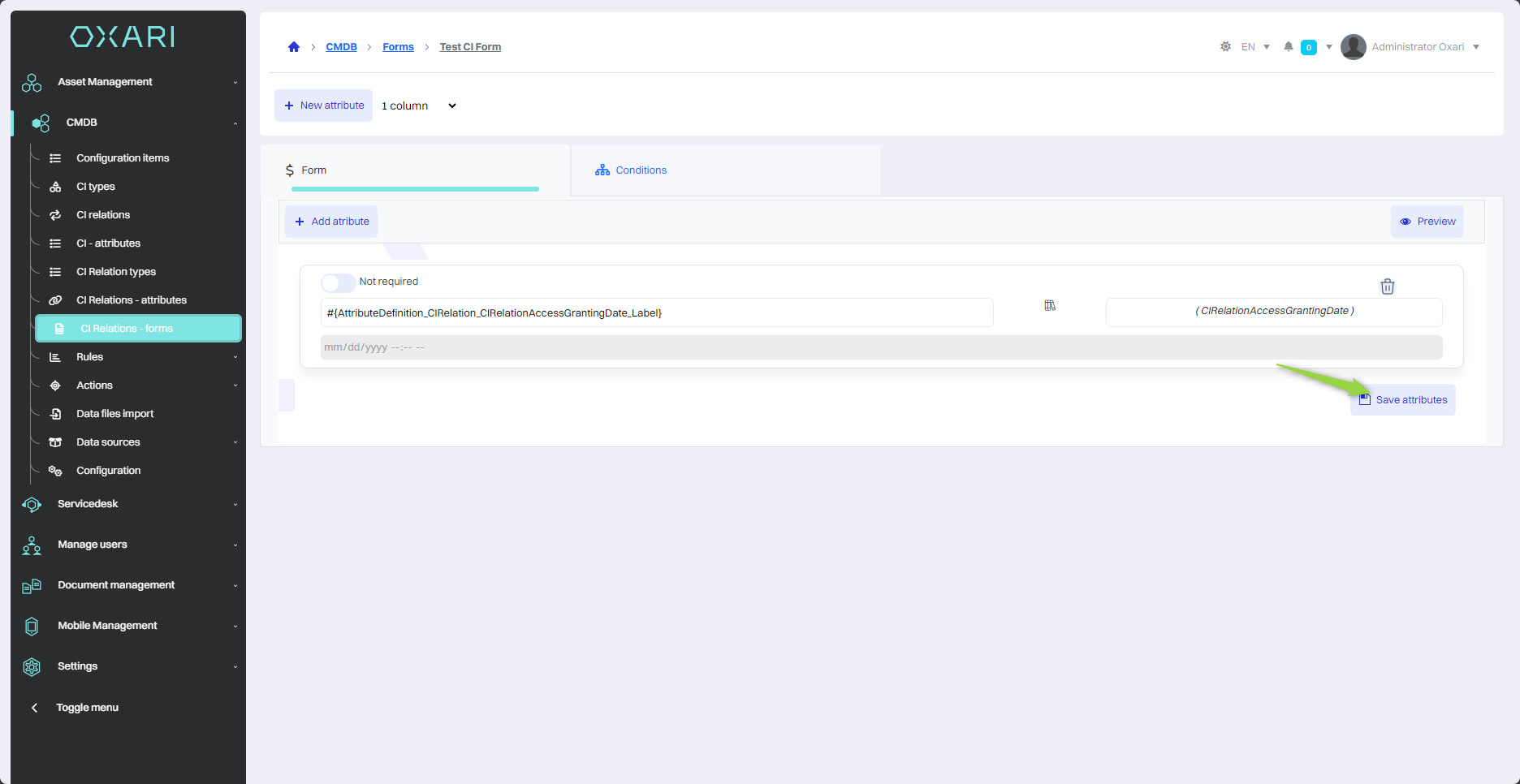Screen dimensions: 1520x784
Task: Open the 1 column layout dropdown
Action: (x=419, y=106)
